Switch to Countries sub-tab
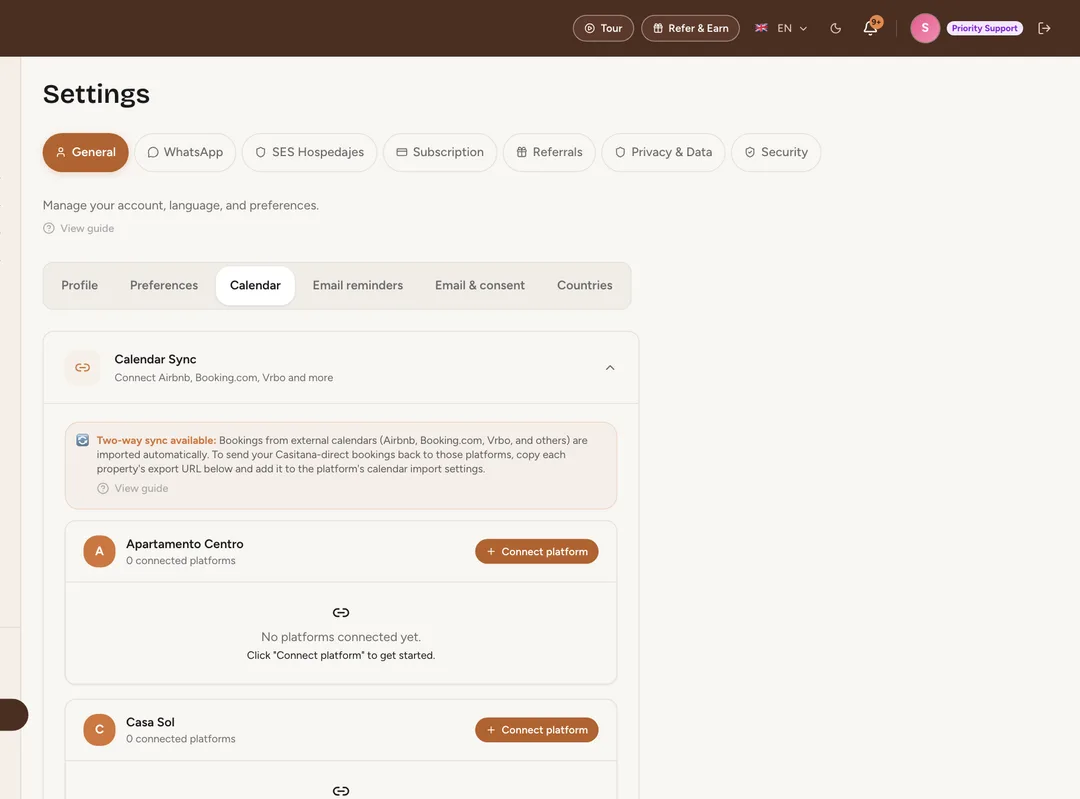Screen dimensions: 1080x799 (585, 286)
